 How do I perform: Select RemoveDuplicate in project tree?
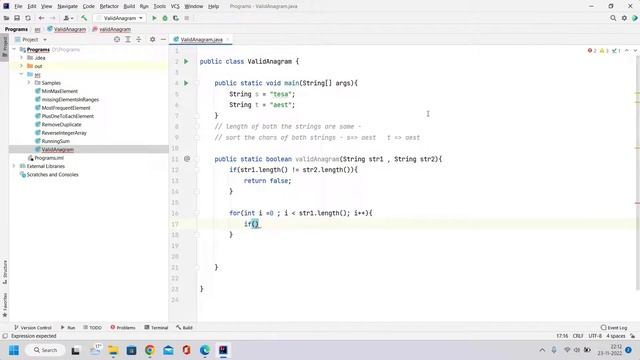click(x=61, y=124)
